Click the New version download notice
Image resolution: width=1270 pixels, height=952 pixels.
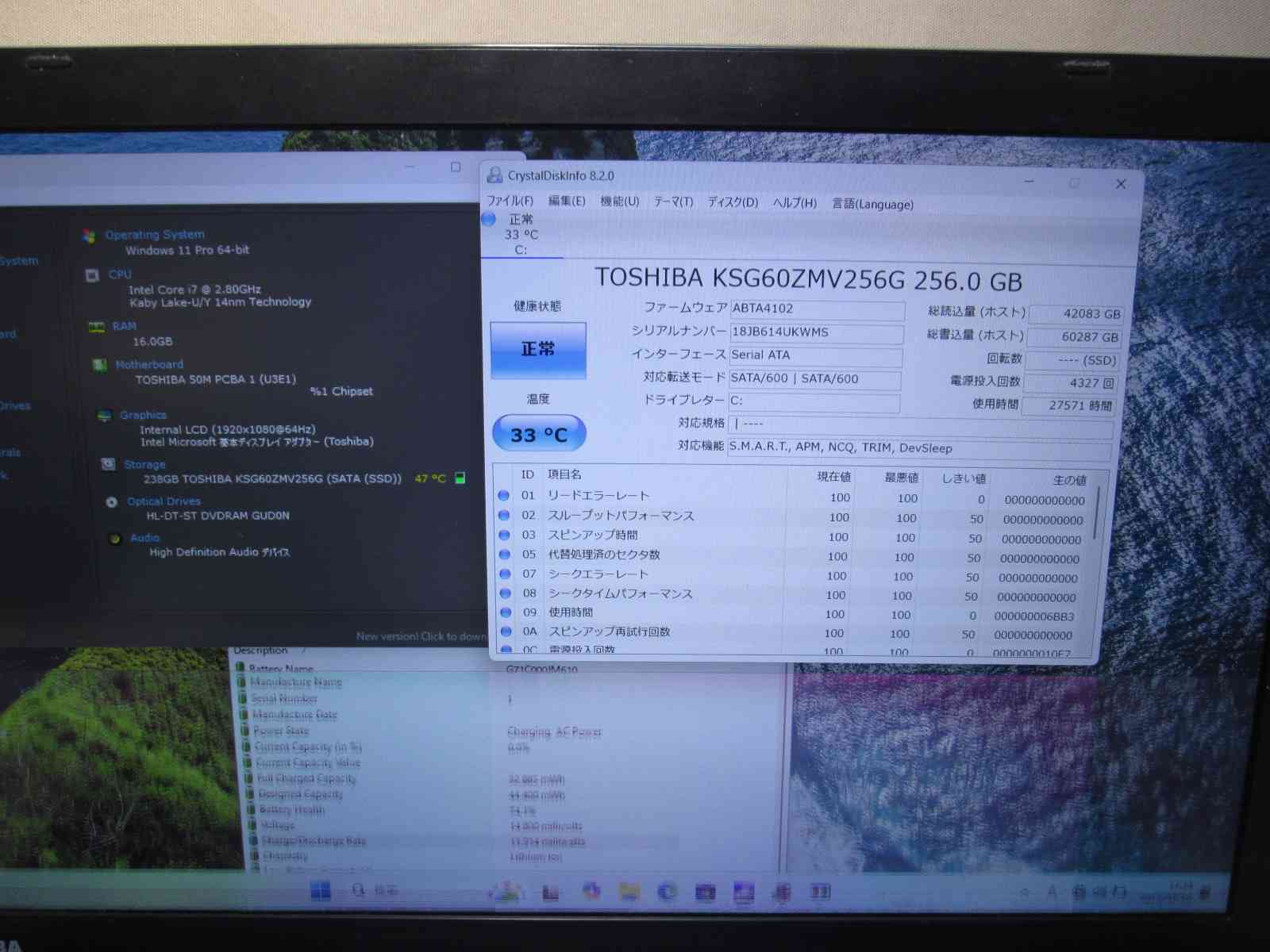tap(421, 636)
